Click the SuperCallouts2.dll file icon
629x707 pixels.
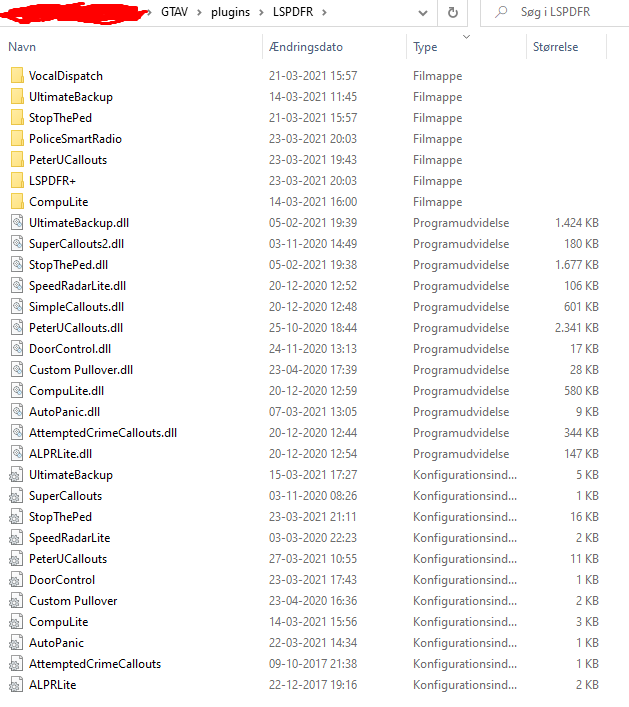tap(17, 243)
